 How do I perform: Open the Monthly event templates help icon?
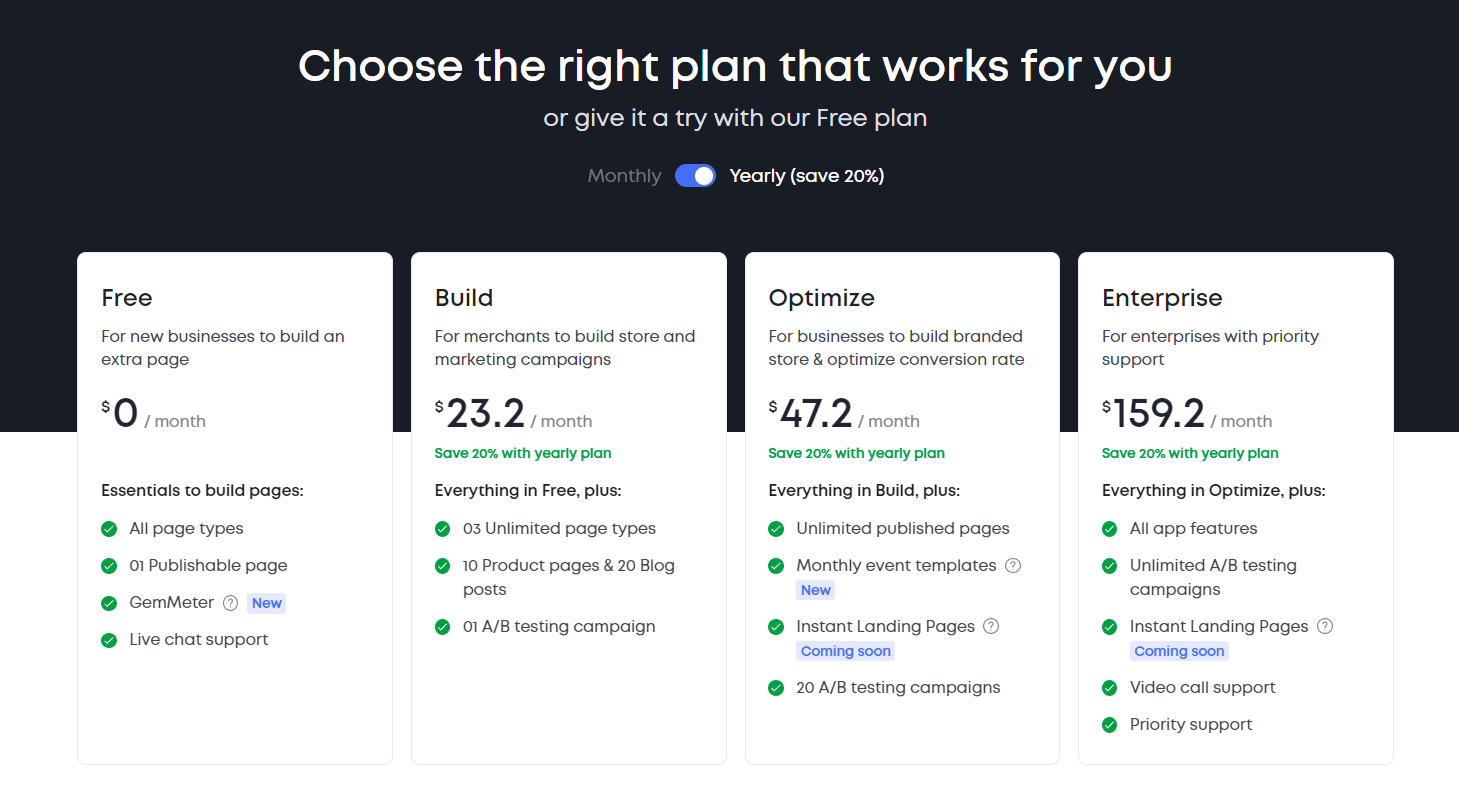click(x=1013, y=565)
